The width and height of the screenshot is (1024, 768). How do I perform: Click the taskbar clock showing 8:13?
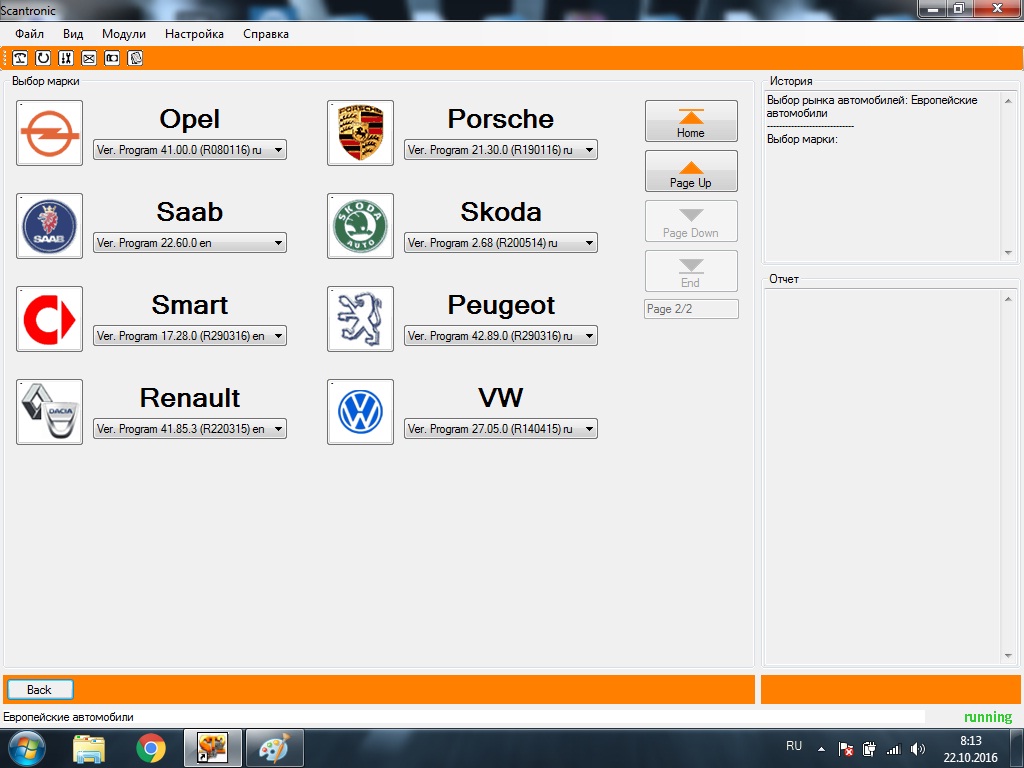[x=971, y=749]
